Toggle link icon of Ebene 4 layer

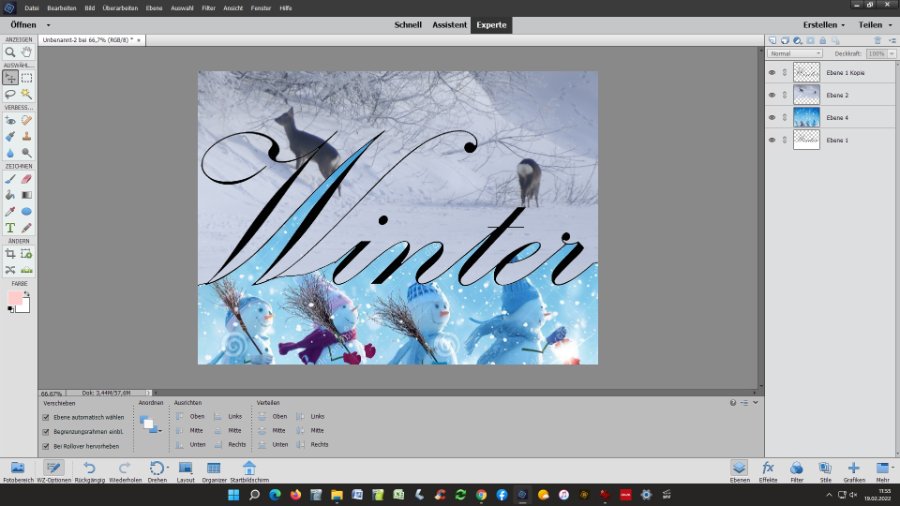pos(785,118)
